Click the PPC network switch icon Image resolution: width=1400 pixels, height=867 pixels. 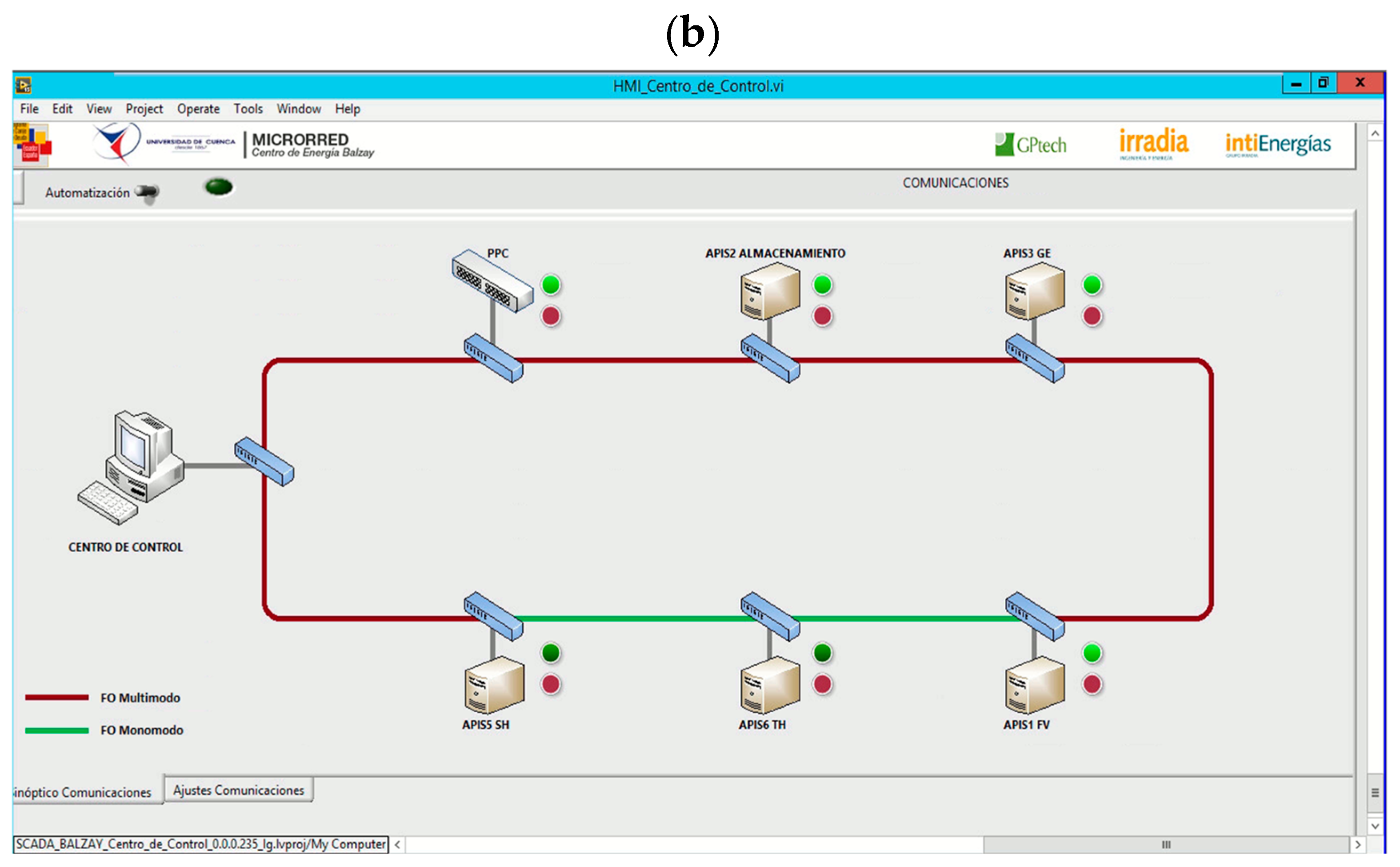pyautogui.click(x=492, y=281)
